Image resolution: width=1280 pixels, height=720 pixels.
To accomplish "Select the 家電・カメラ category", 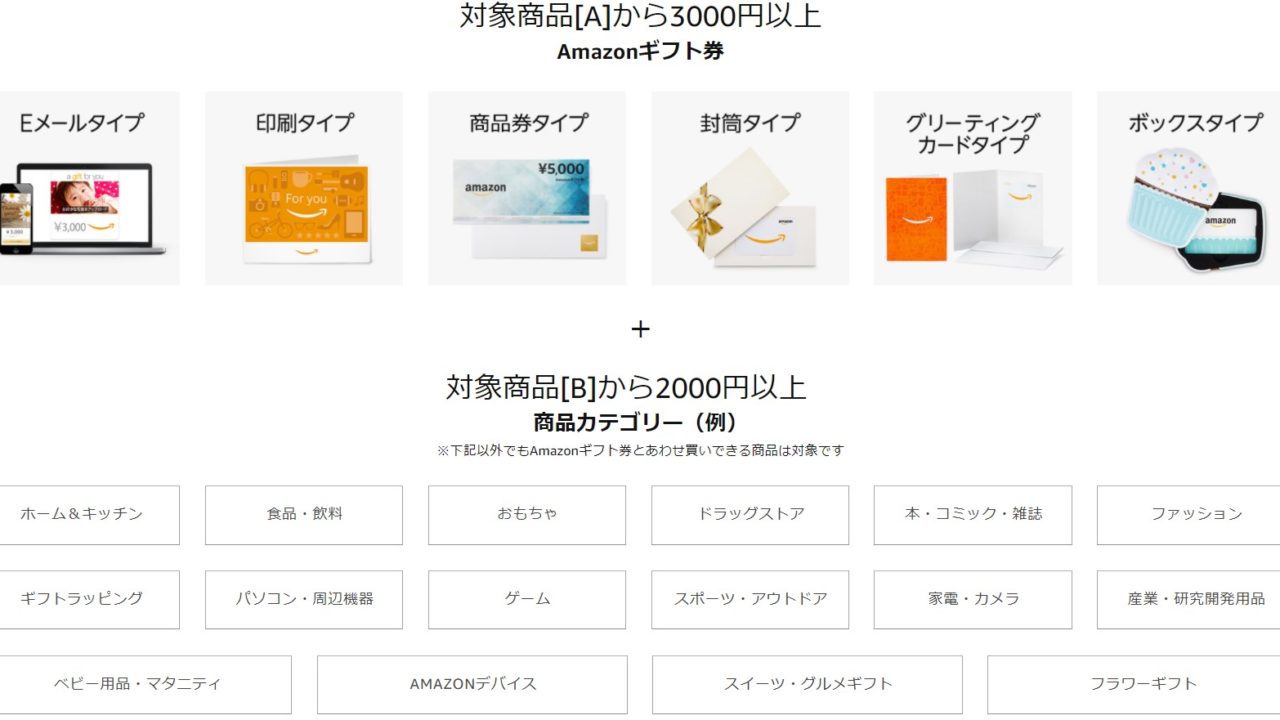I will click(973, 600).
